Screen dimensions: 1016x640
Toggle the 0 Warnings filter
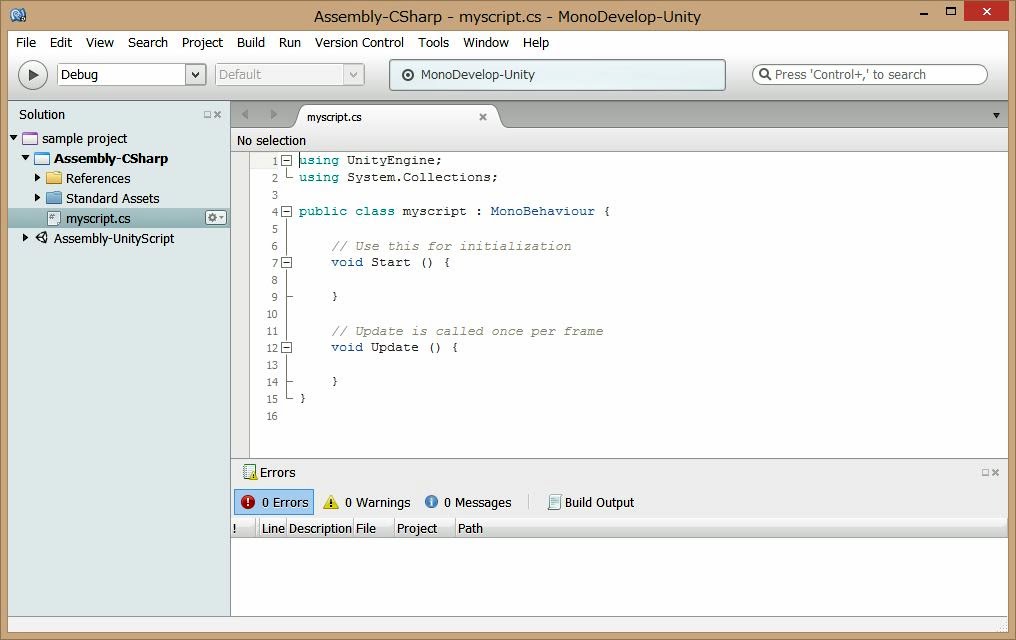click(366, 502)
